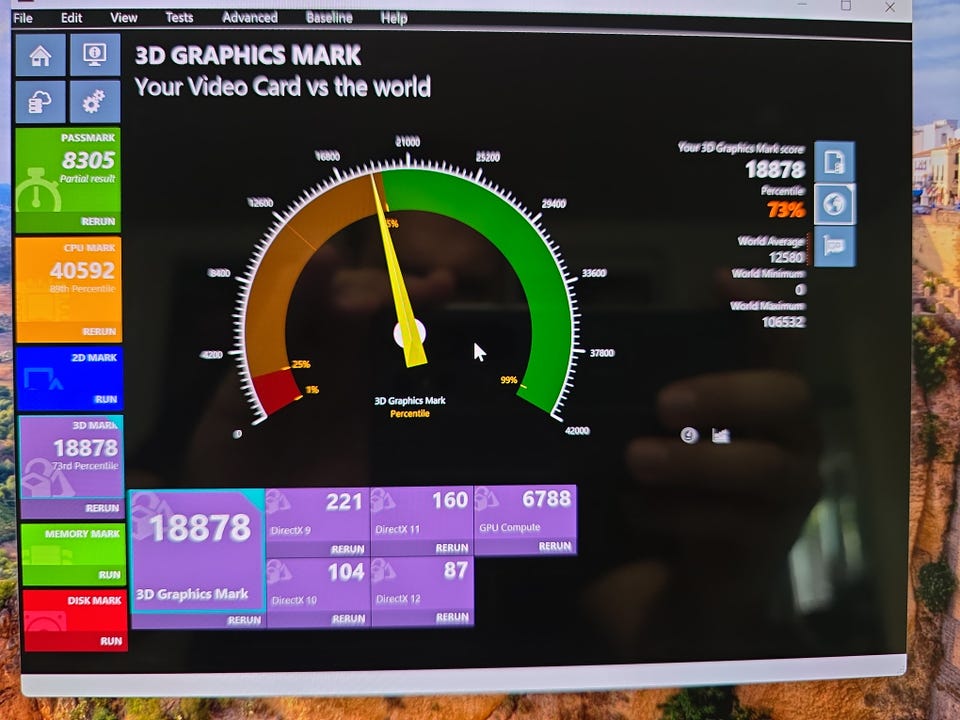
Task: Click the DirectX 10 score 104
Action: [346, 572]
